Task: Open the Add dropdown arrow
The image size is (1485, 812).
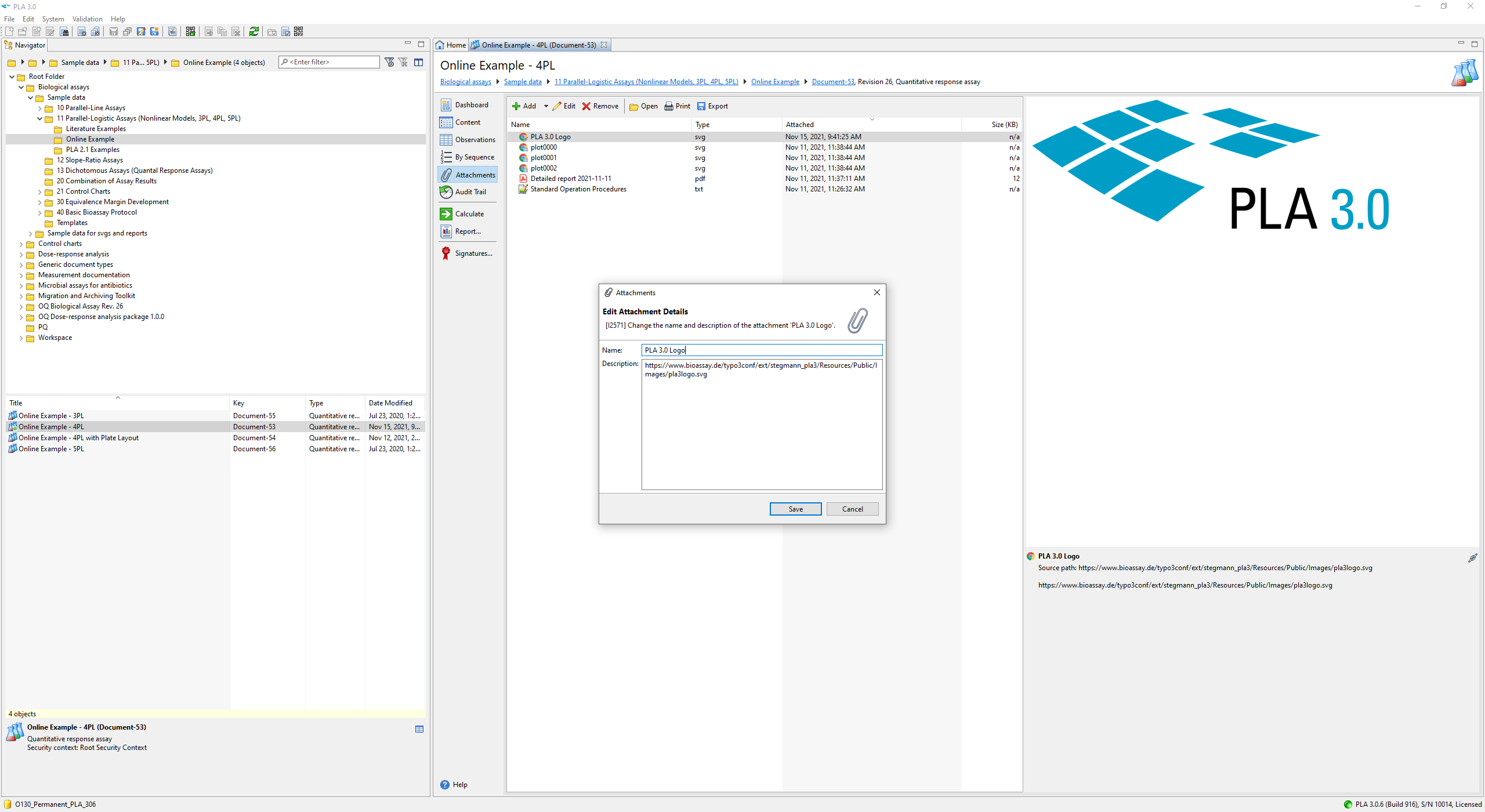Action: coord(545,106)
